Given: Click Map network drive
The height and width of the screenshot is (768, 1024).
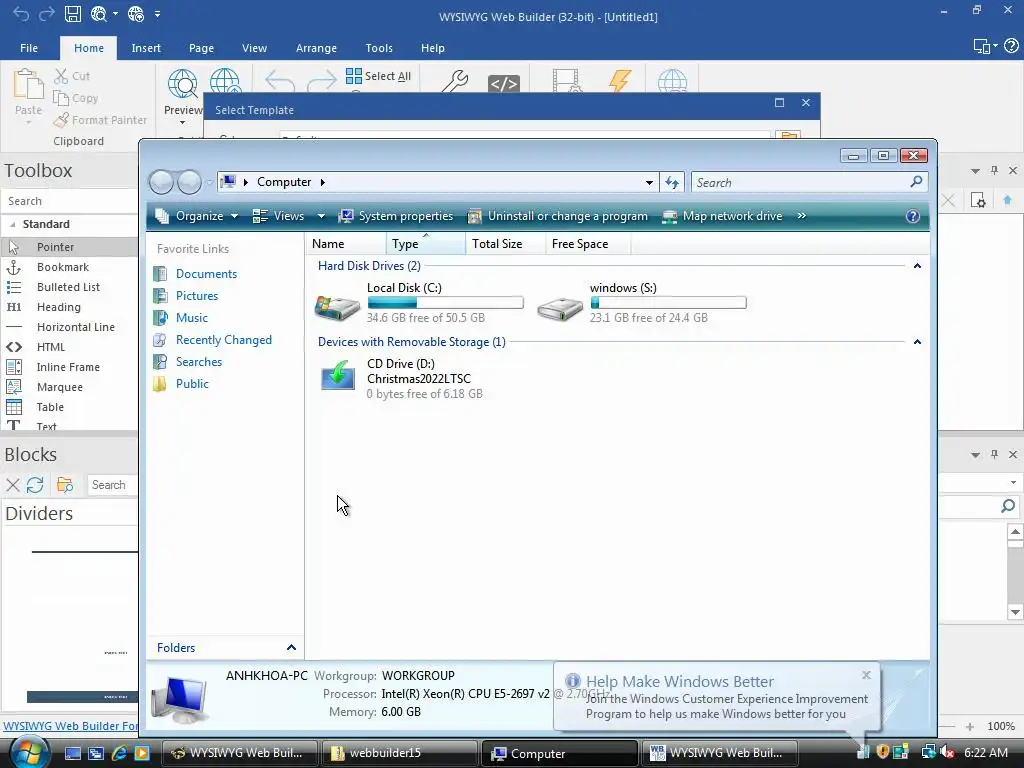Looking at the screenshot, I should tap(722, 216).
